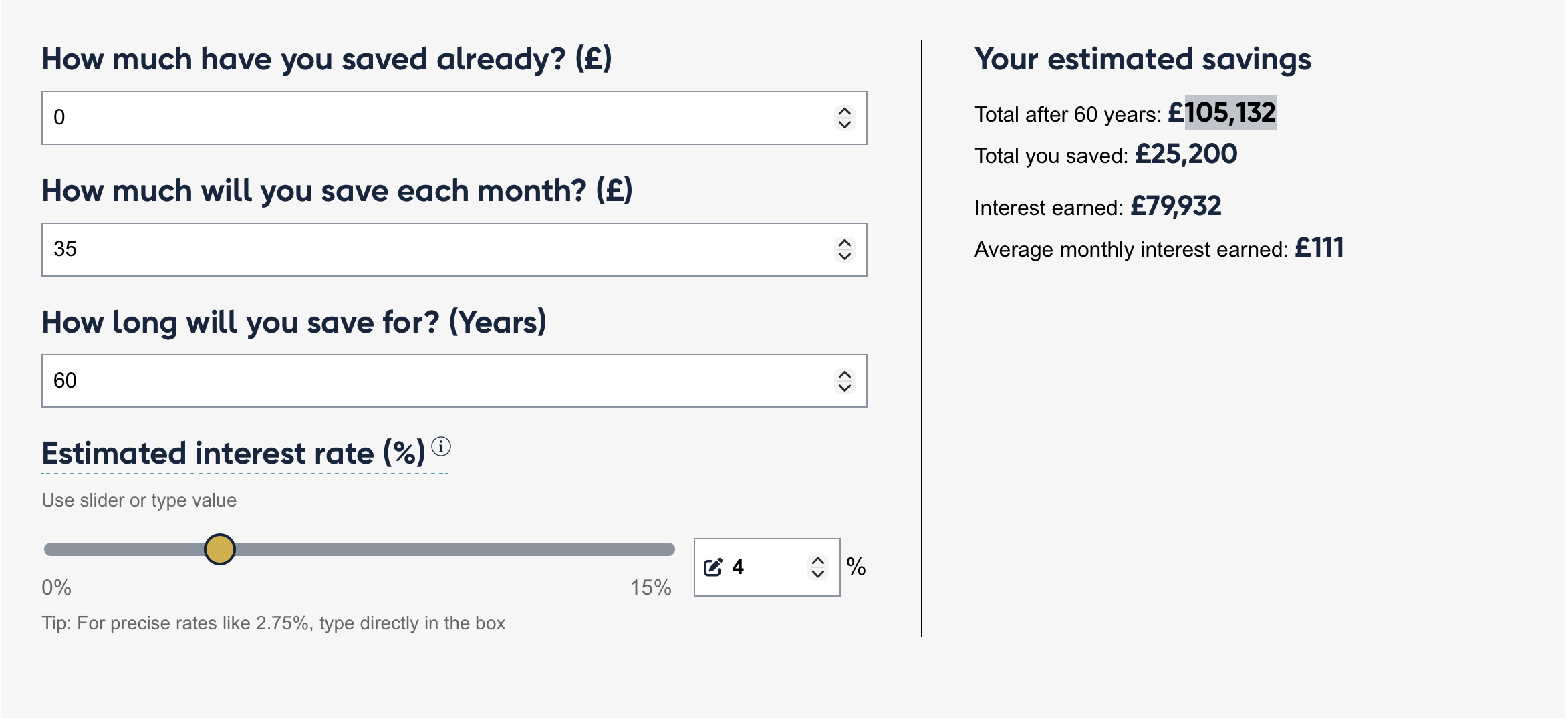Click inside the How much have you saved field
Screen dimensions: 1568x719
pyautogui.click(x=401, y=117)
